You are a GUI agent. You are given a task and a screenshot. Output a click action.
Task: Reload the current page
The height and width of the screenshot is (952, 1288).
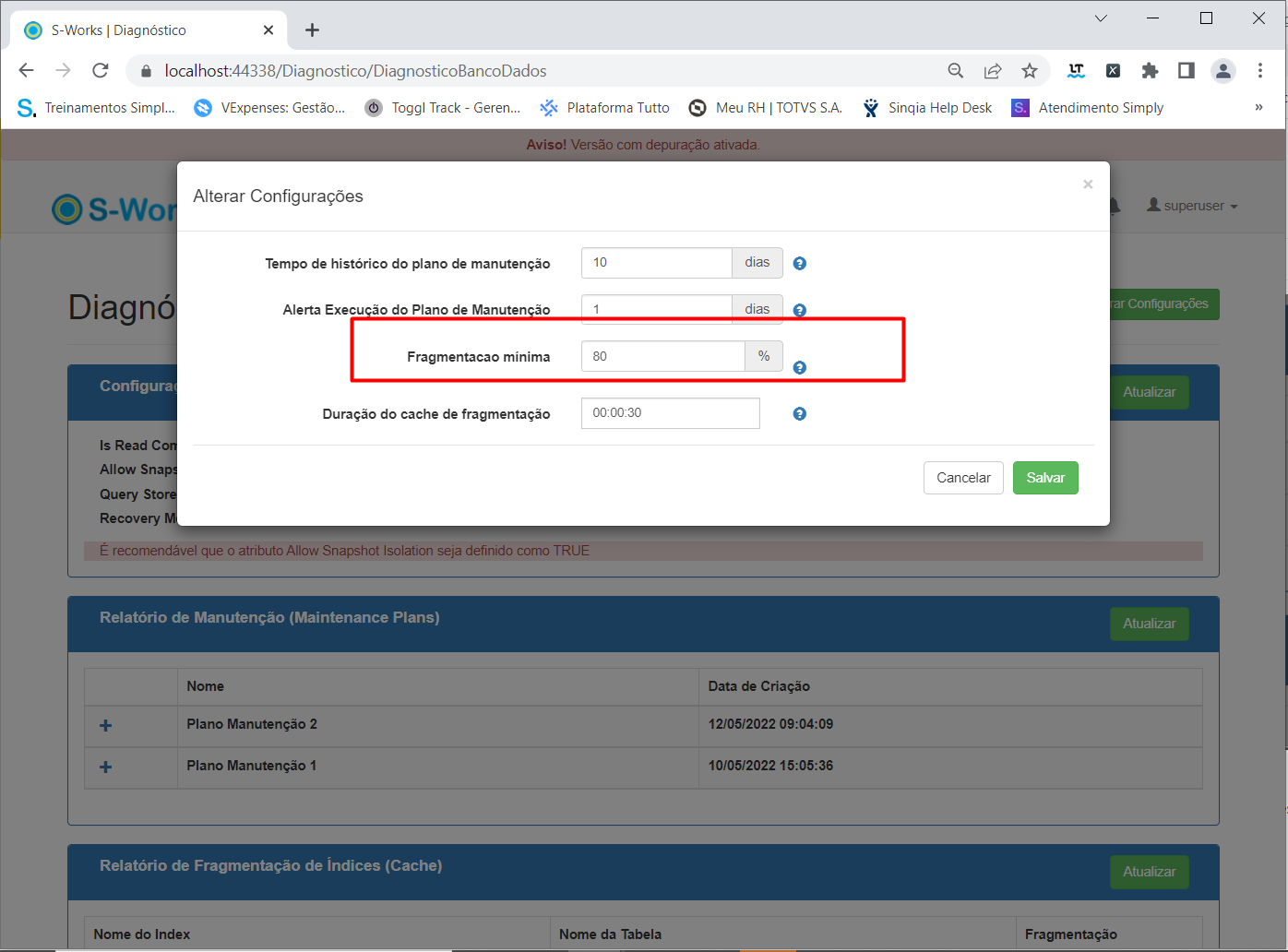[x=101, y=71]
